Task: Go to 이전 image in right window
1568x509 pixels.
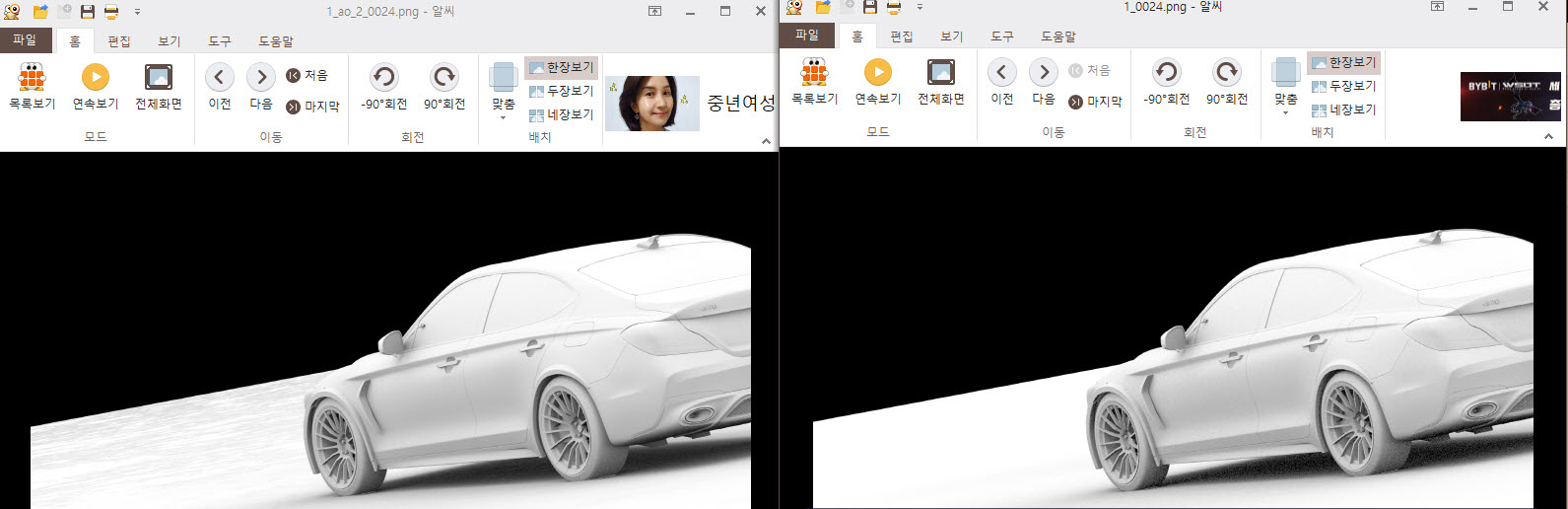Action: click(x=1002, y=81)
